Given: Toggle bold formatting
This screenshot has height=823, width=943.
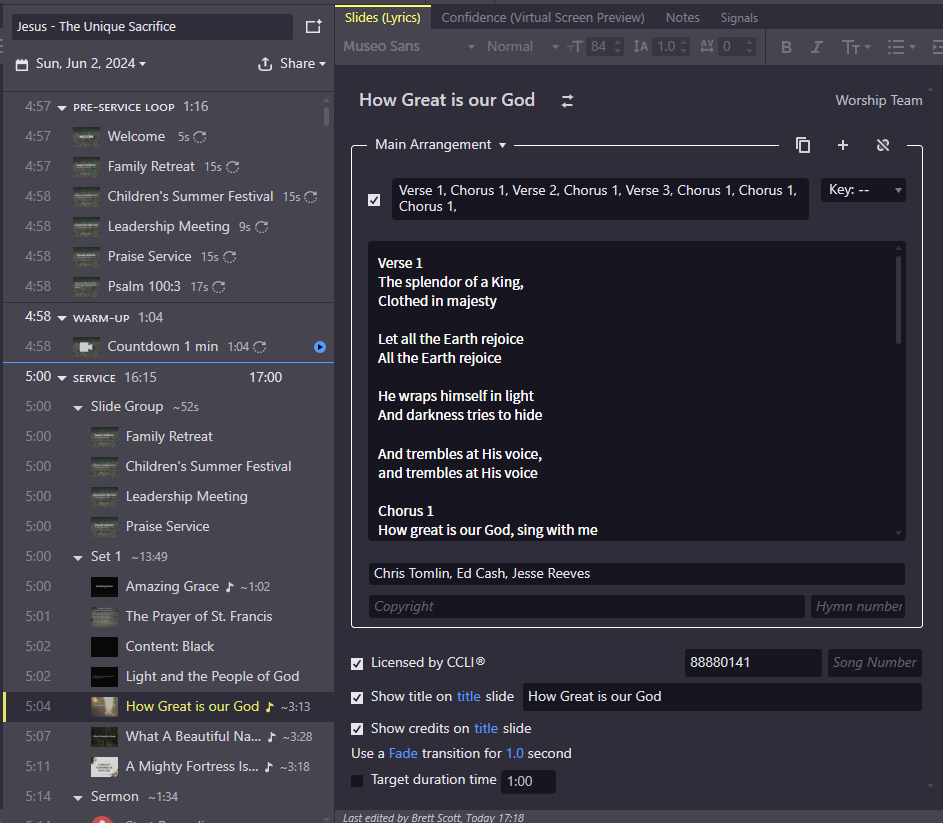Looking at the screenshot, I should (786, 47).
